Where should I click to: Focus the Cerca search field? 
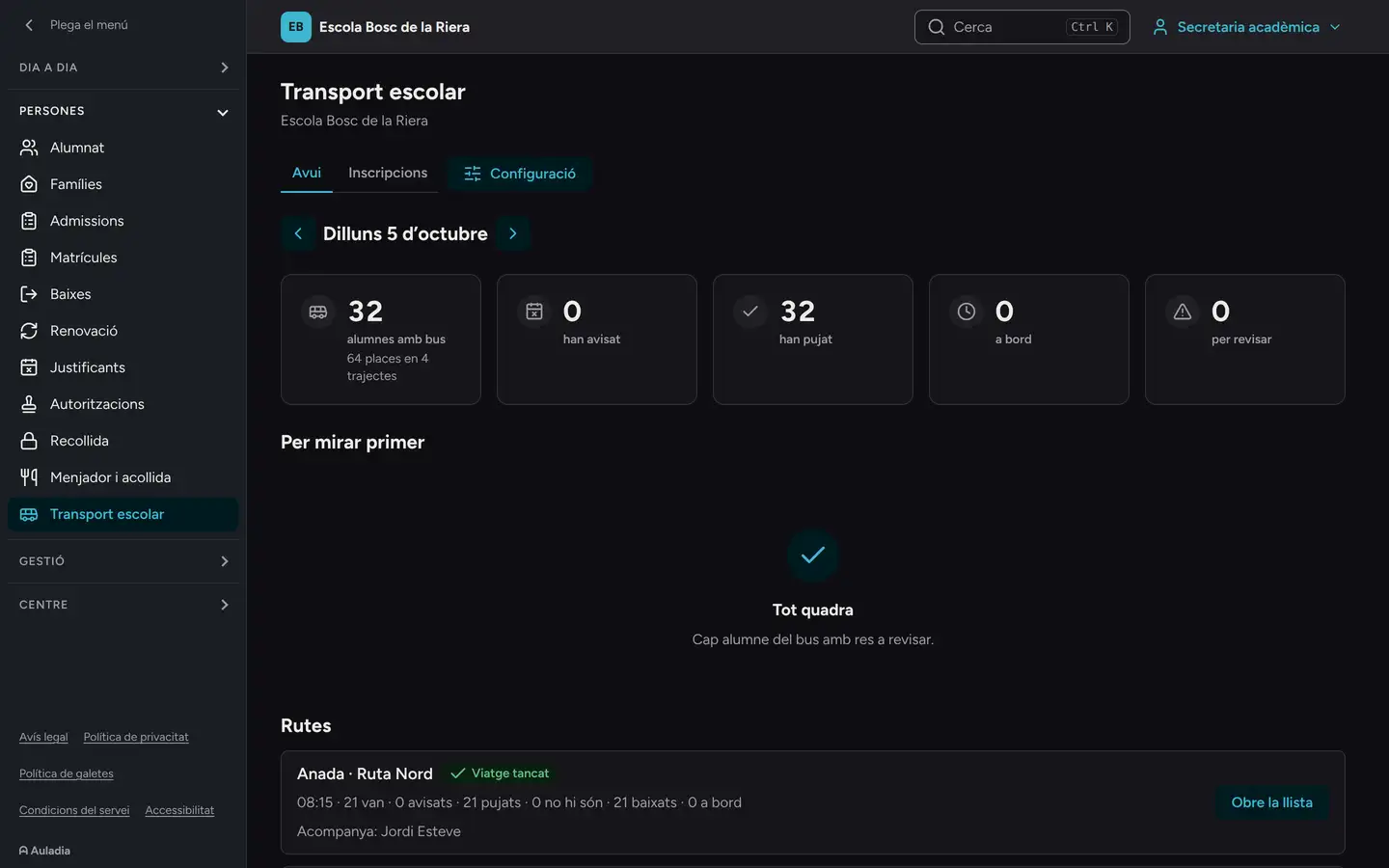[1021, 27]
